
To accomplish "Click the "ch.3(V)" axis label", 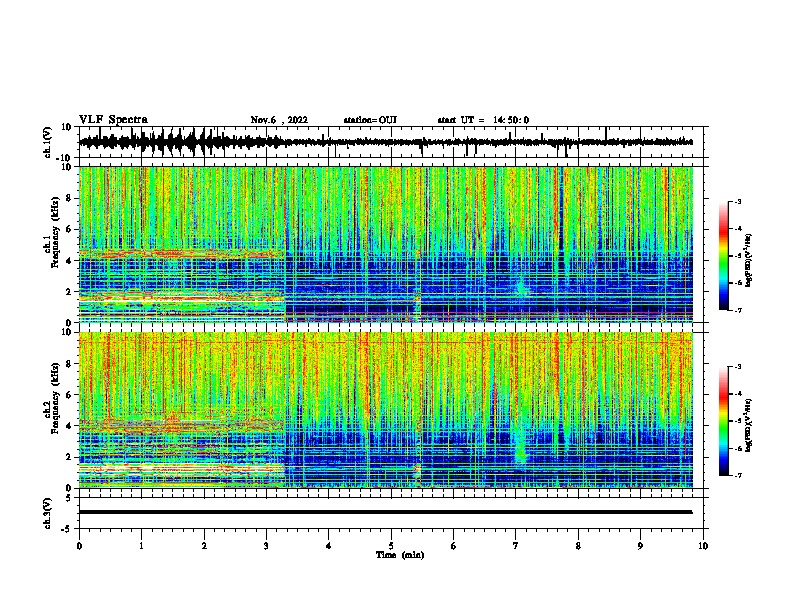I will (x=48, y=513).
